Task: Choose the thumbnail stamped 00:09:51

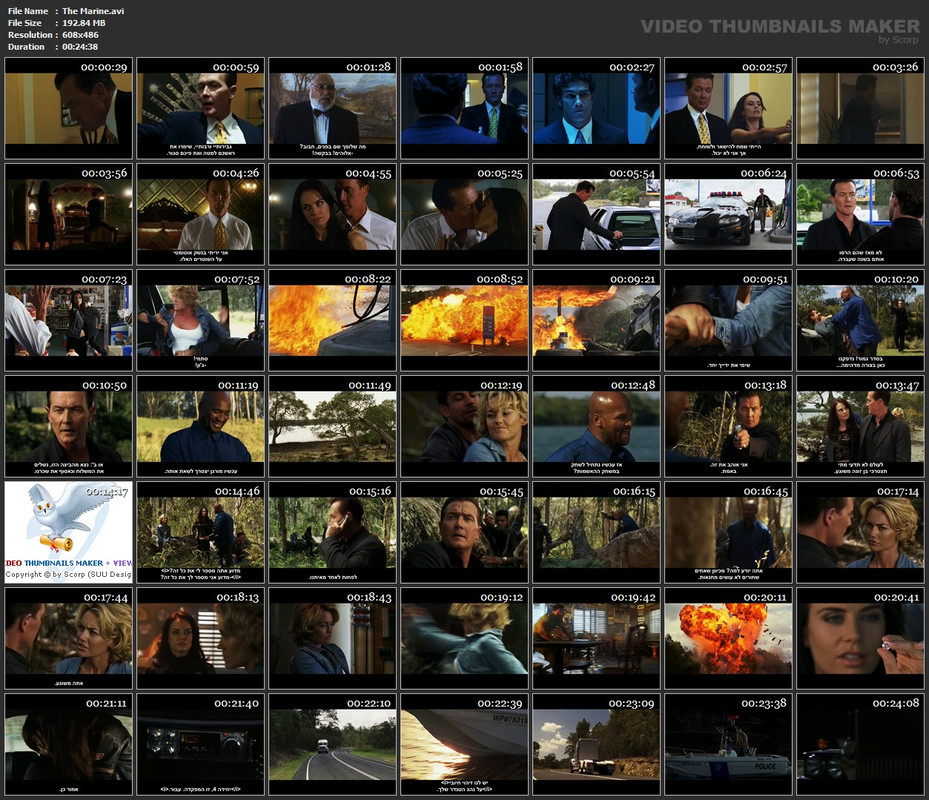Action: pyautogui.click(x=729, y=321)
